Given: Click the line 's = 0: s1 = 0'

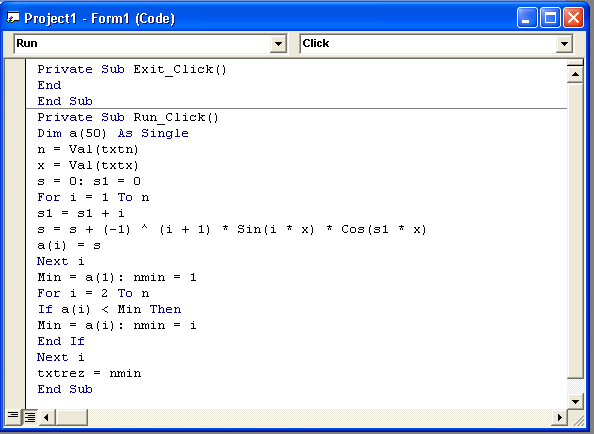Looking at the screenshot, I should click(x=89, y=181).
